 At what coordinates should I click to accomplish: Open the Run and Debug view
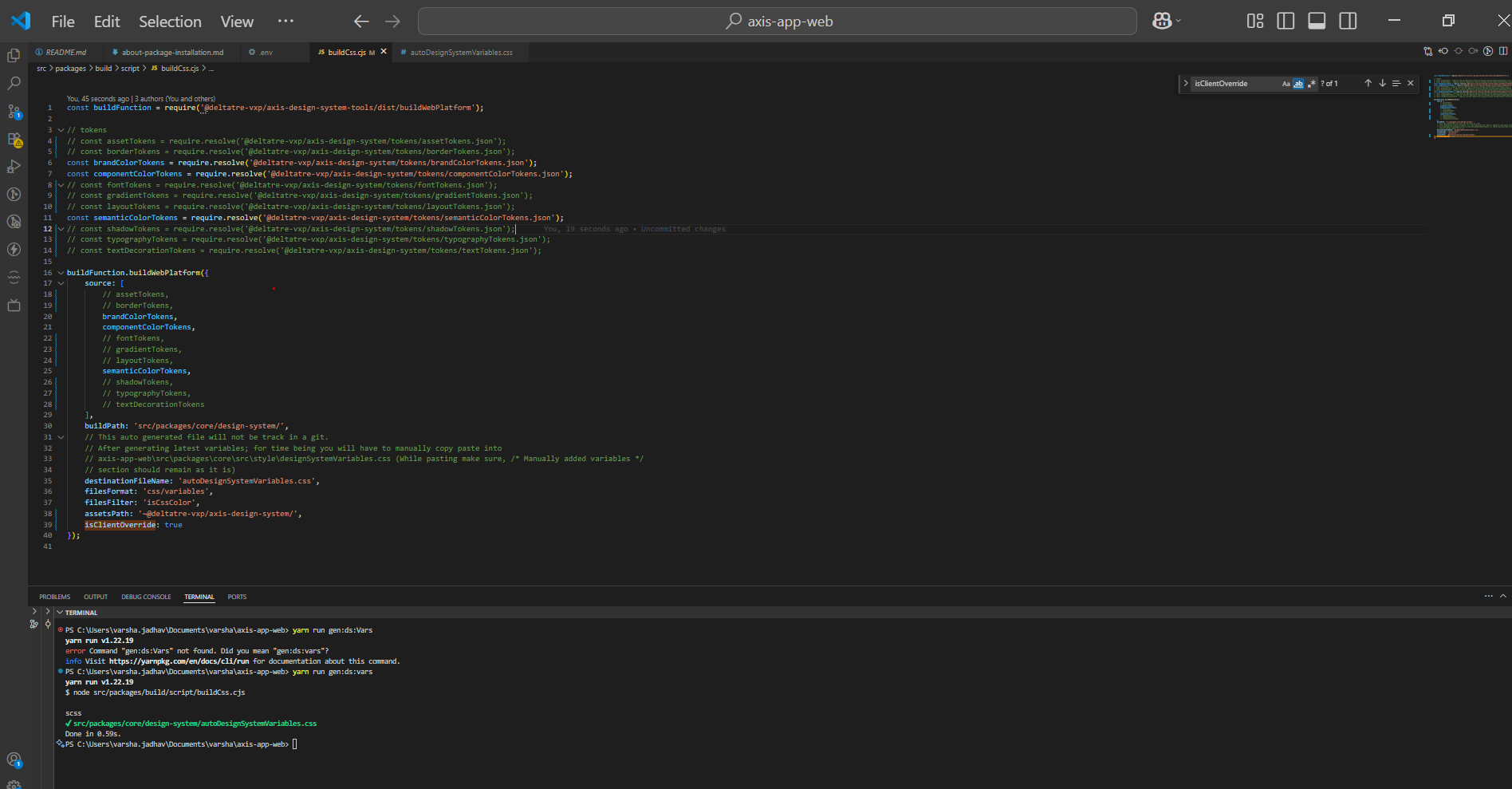click(14, 166)
